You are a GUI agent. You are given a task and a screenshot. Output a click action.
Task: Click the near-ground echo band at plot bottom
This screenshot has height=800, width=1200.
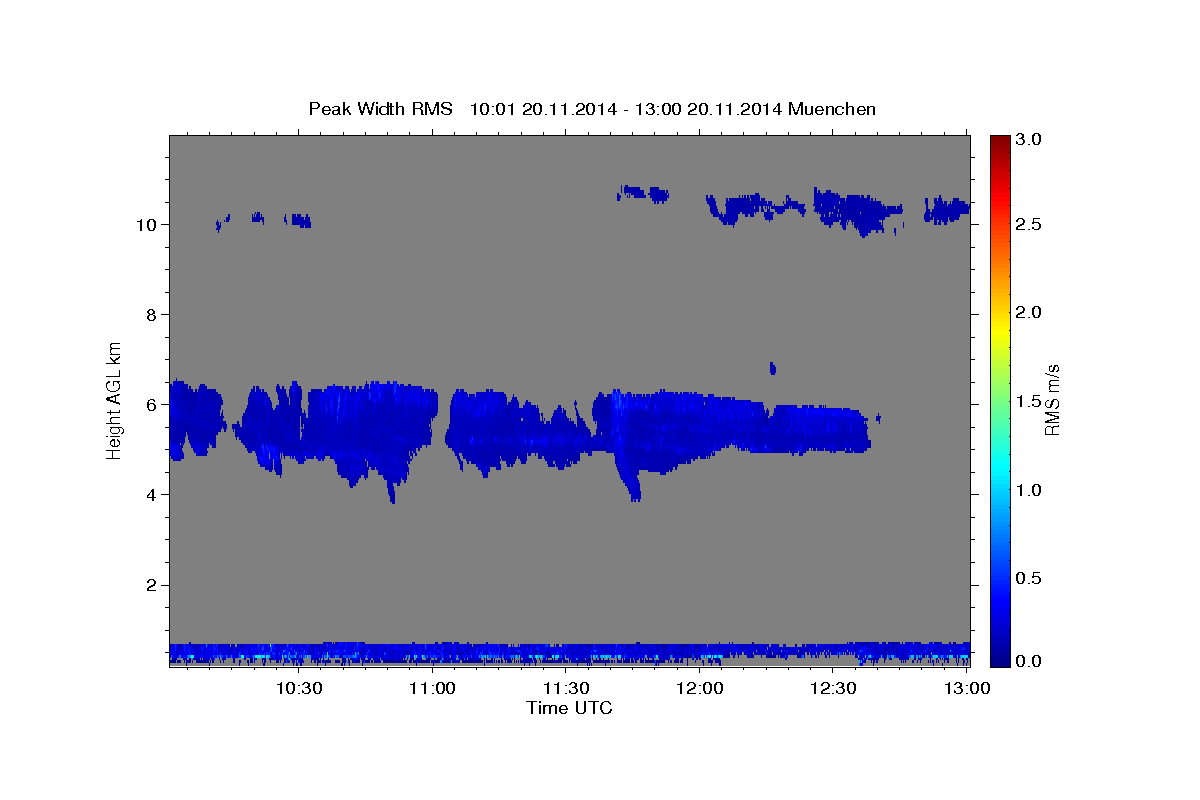coord(569,654)
